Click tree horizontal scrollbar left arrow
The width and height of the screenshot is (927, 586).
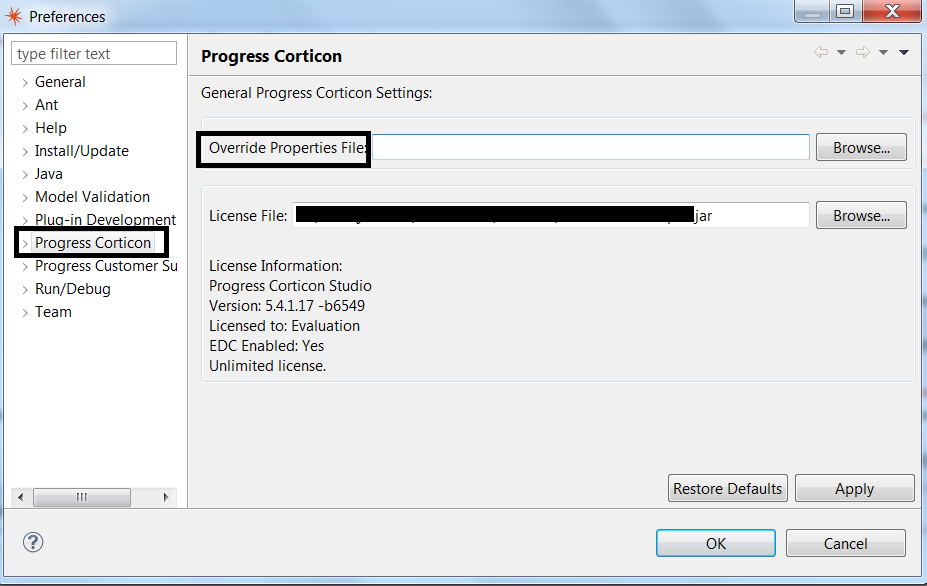pyautogui.click(x=20, y=497)
